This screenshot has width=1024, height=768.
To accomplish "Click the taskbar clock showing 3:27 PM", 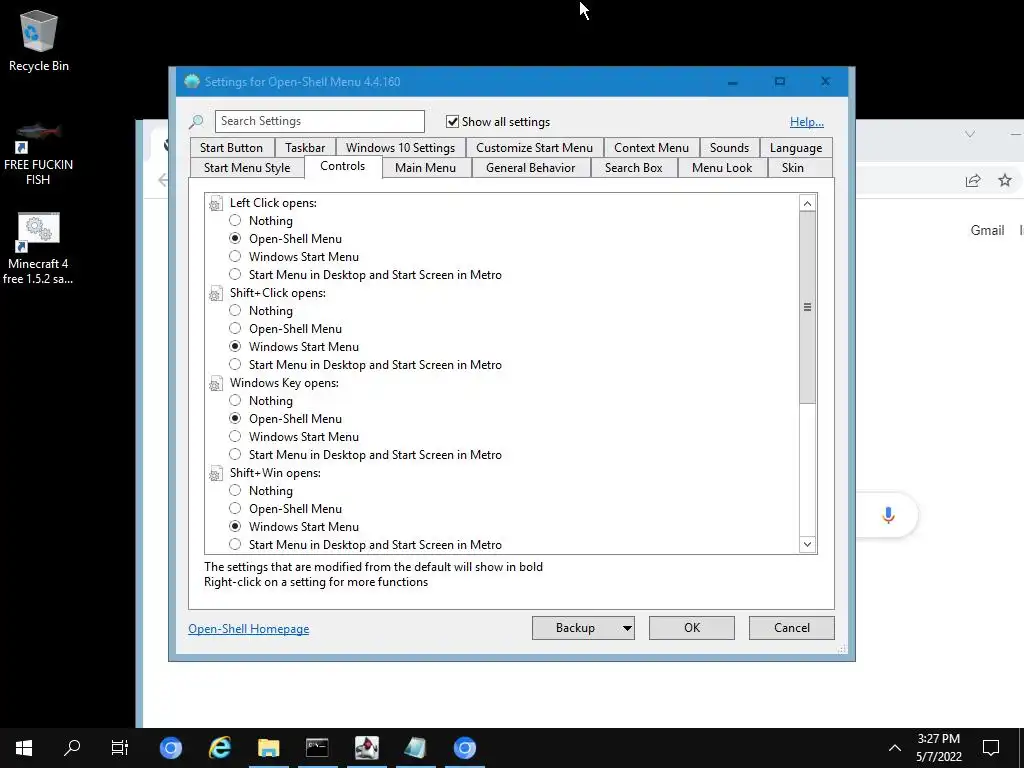I will (938, 748).
